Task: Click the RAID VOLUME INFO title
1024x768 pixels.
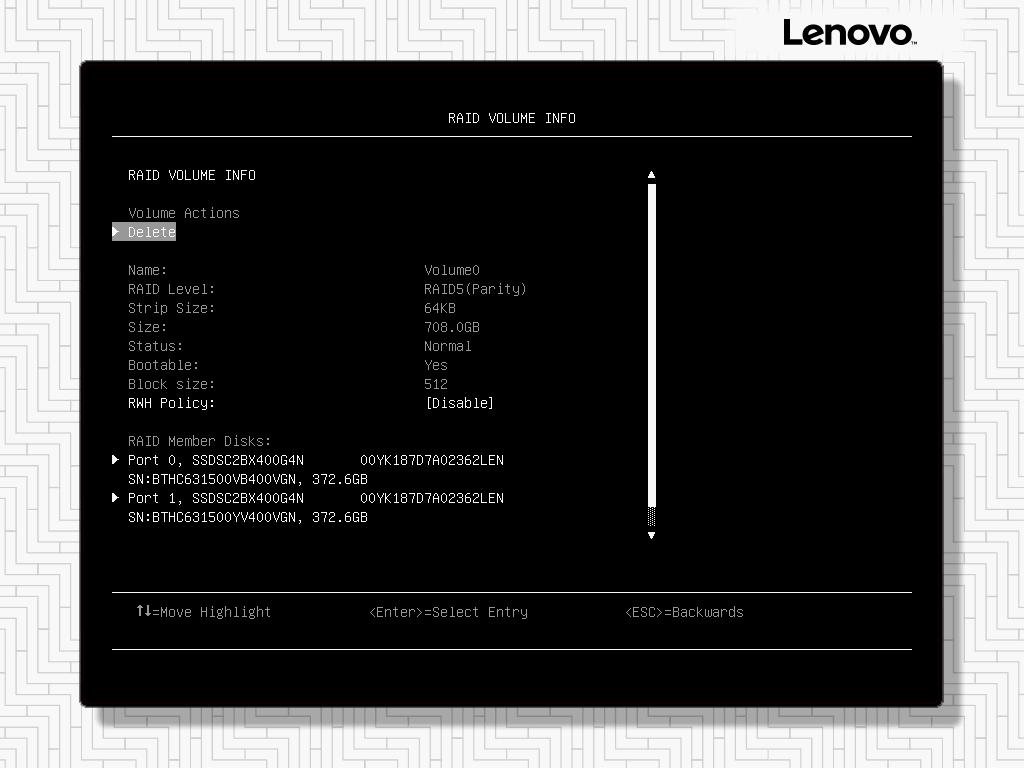Action: (x=511, y=117)
